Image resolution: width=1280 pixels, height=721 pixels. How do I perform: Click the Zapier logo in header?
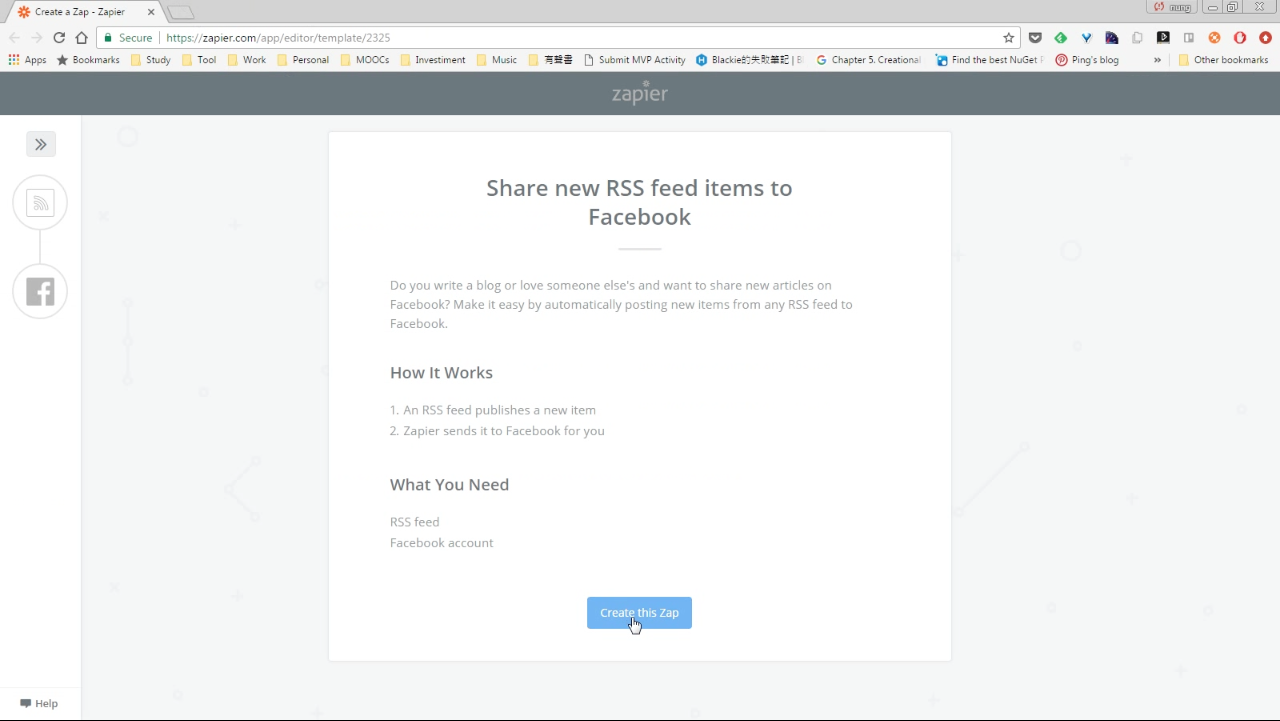640,93
